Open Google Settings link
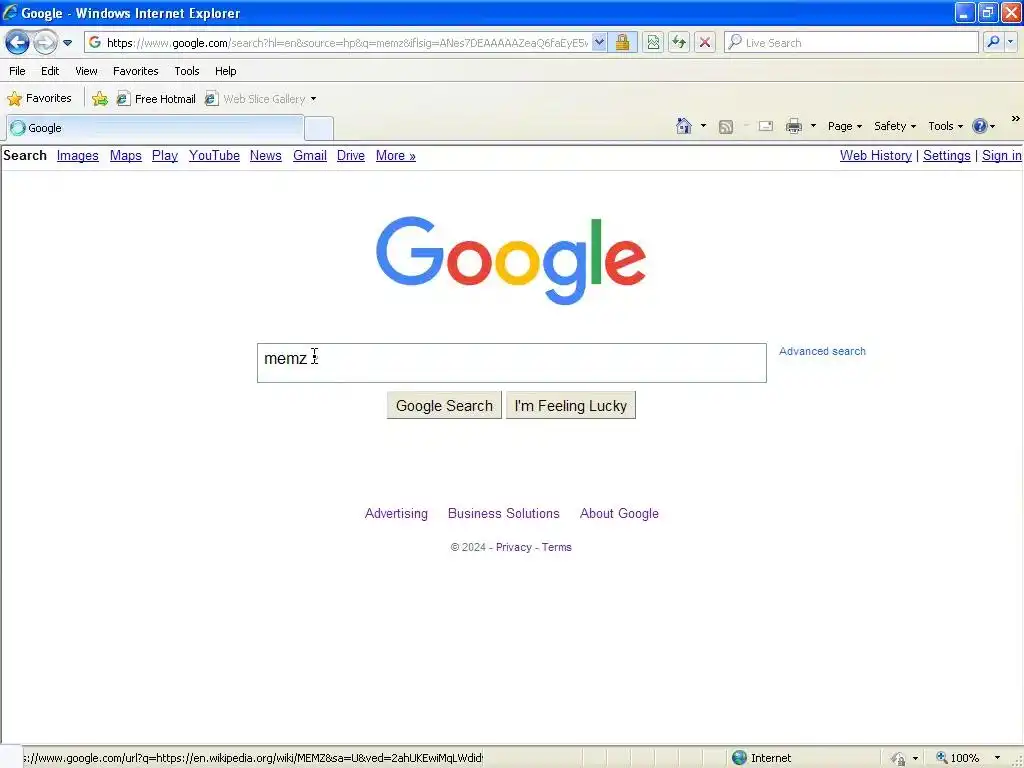The height and width of the screenshot is (768, 1024). (x=946, y=155)
